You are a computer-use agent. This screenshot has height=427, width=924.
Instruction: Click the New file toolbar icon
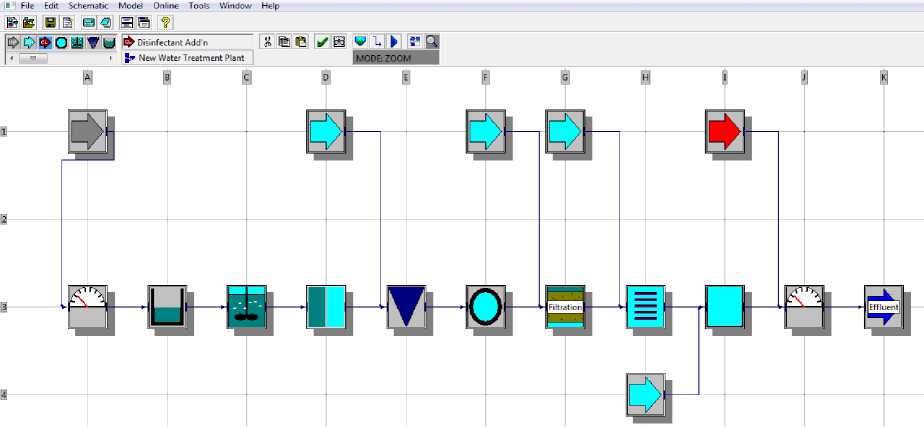13,22
